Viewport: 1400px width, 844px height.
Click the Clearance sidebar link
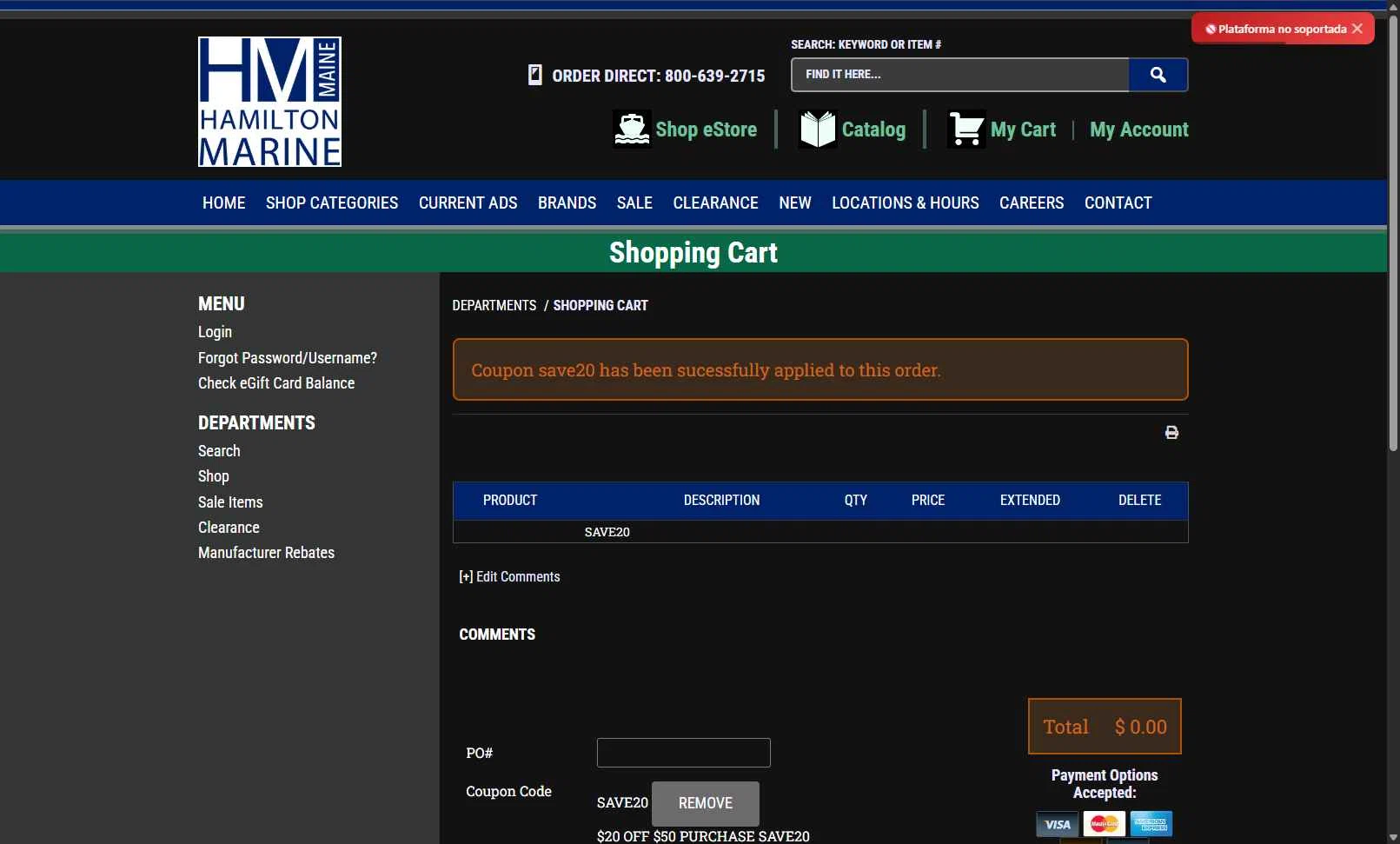229,527
